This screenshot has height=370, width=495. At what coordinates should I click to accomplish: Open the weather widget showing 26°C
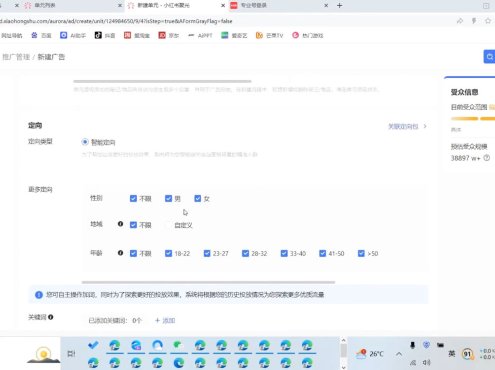click(x=369, y=354)
